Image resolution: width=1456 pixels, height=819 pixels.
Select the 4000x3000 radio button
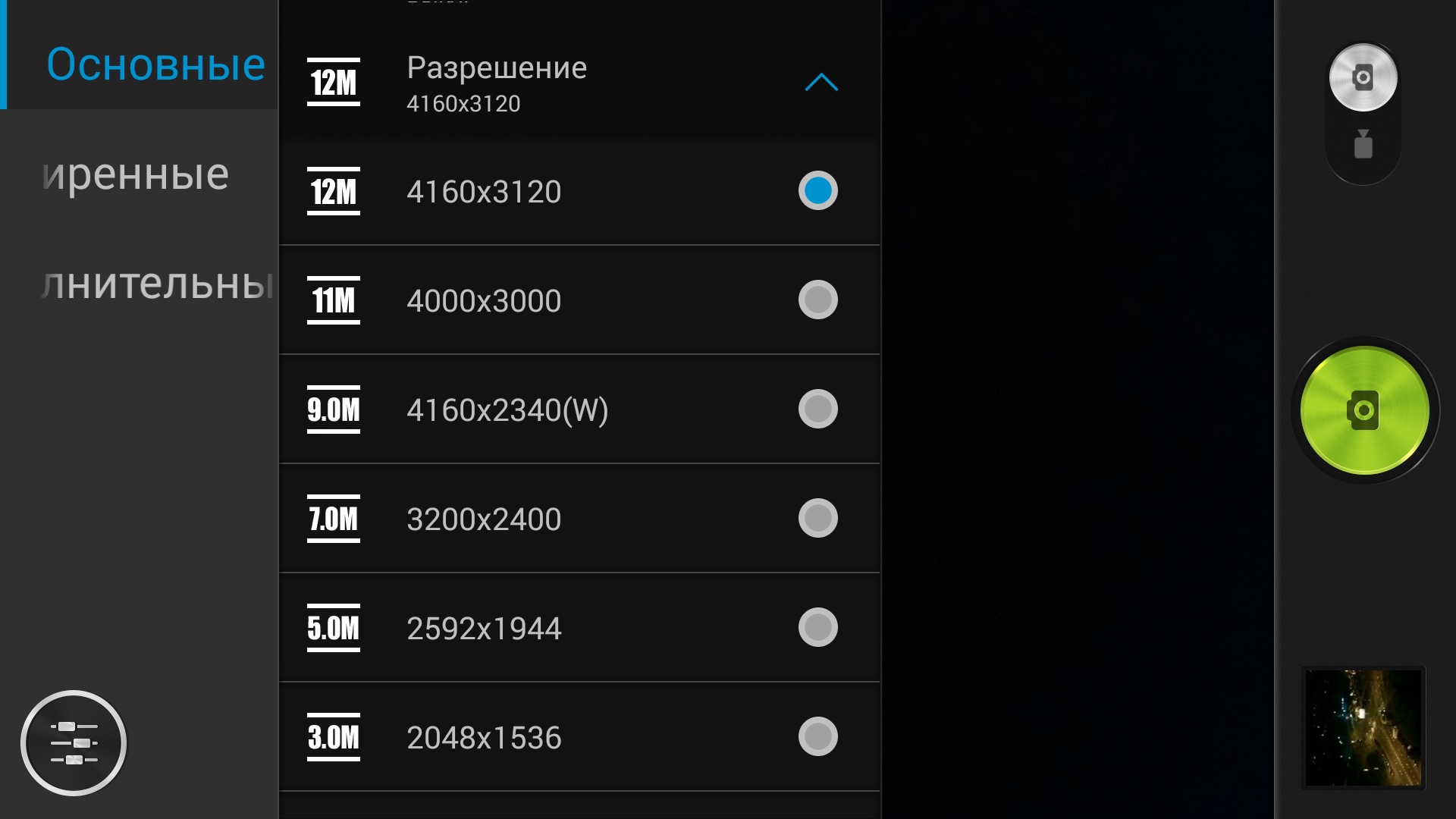[x=817, y=300]
